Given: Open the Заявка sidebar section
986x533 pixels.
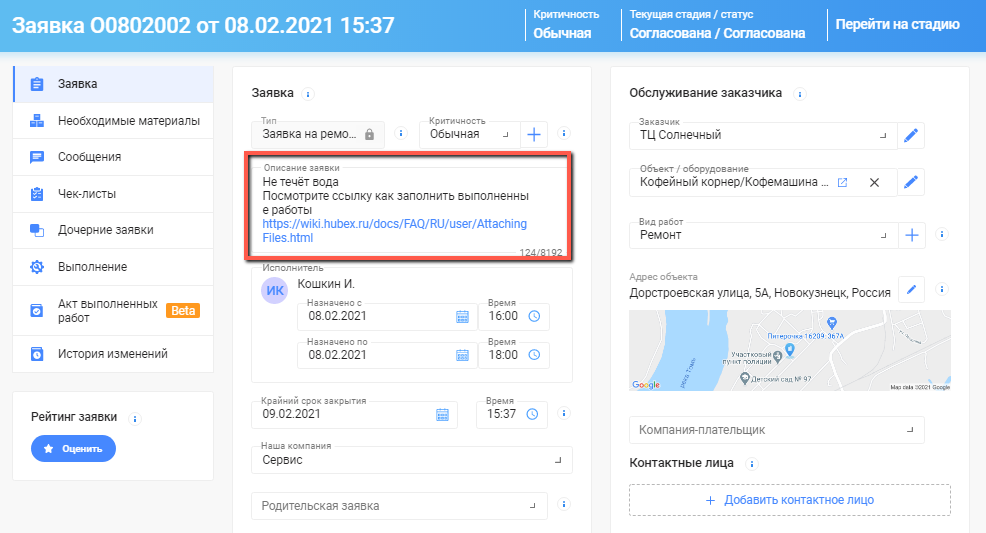Looking at the screenshot, I should pos(113,84).
